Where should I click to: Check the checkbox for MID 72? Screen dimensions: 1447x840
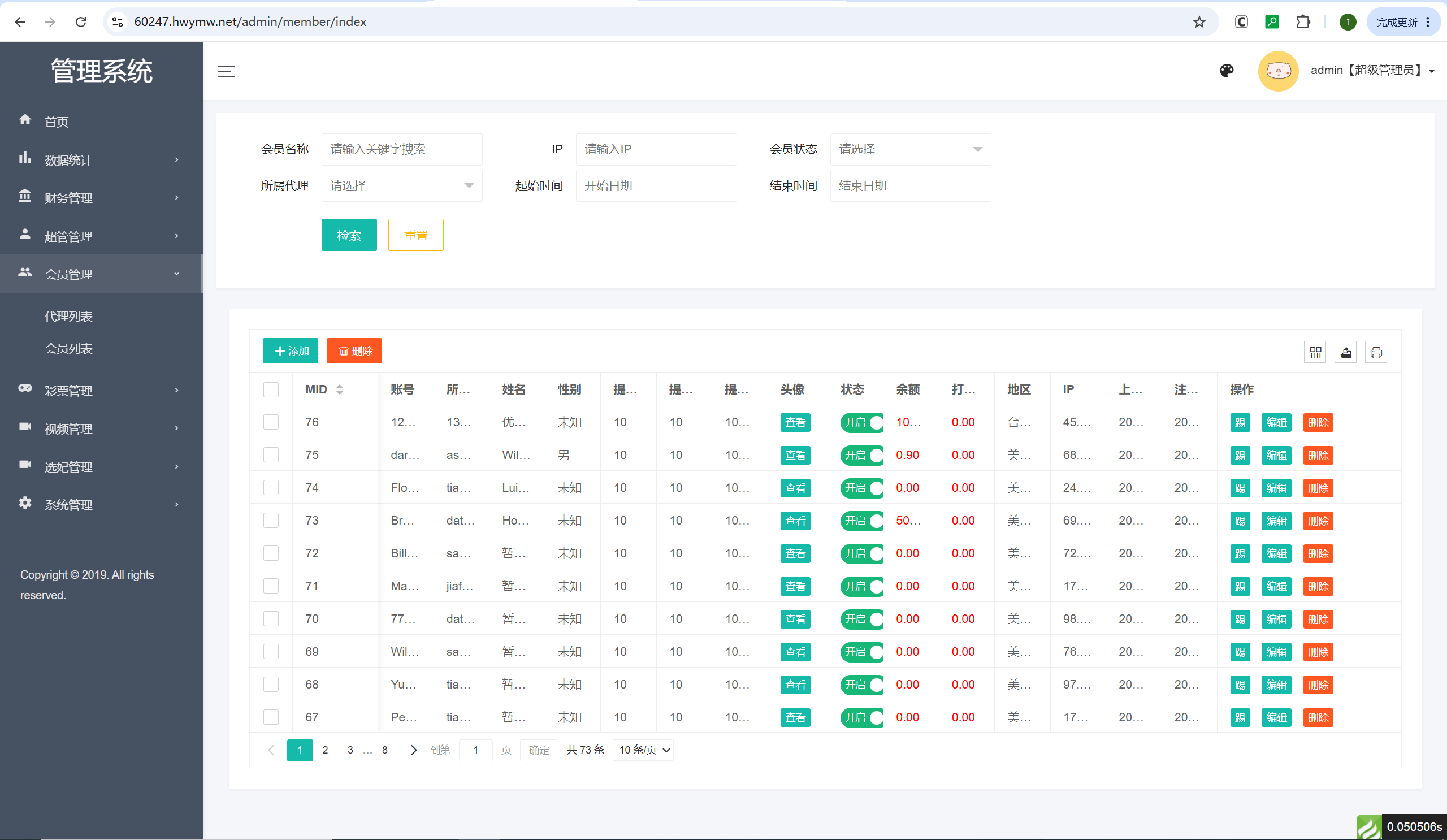point(271,553)
